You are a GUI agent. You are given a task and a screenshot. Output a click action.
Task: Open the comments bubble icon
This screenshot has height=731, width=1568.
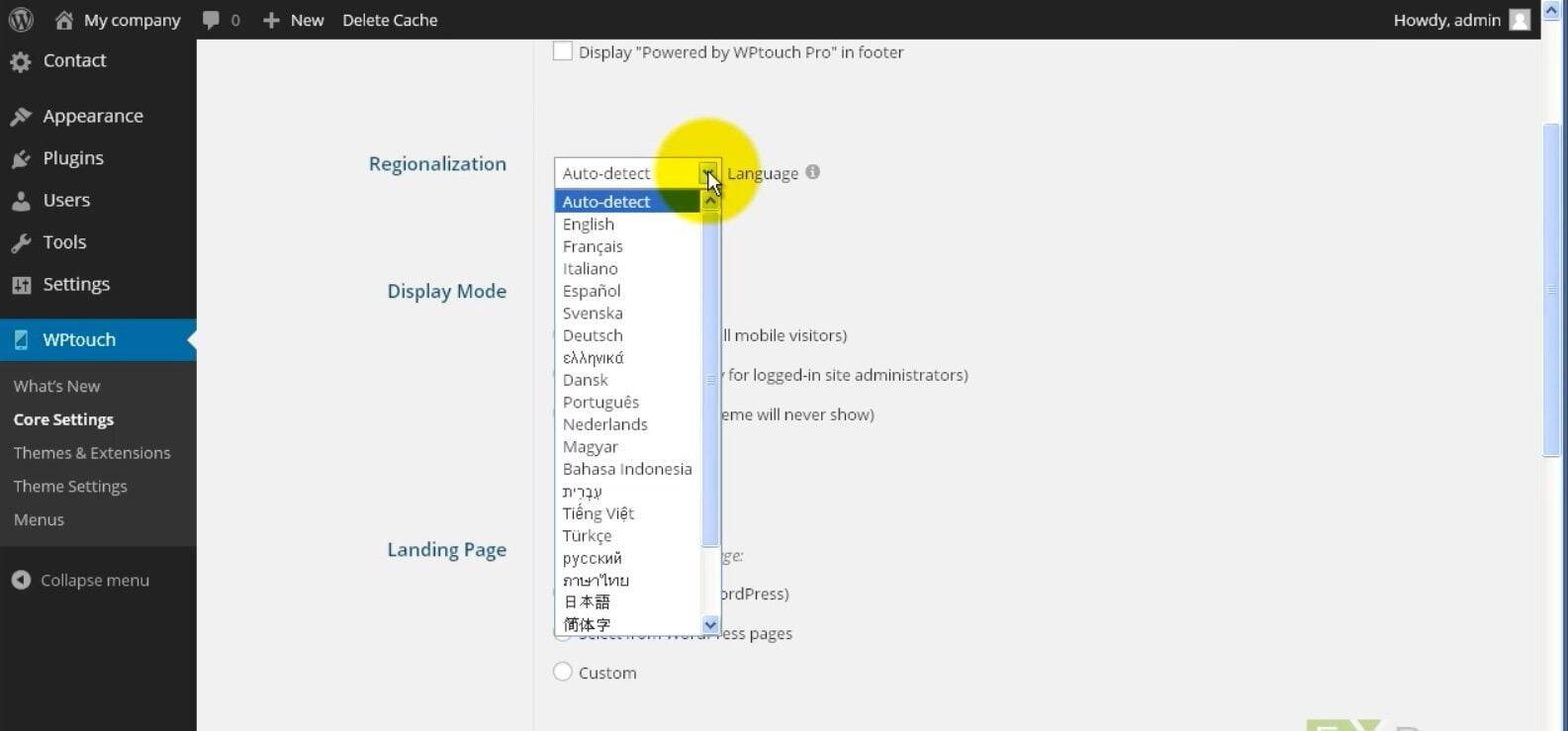point(211,20)
